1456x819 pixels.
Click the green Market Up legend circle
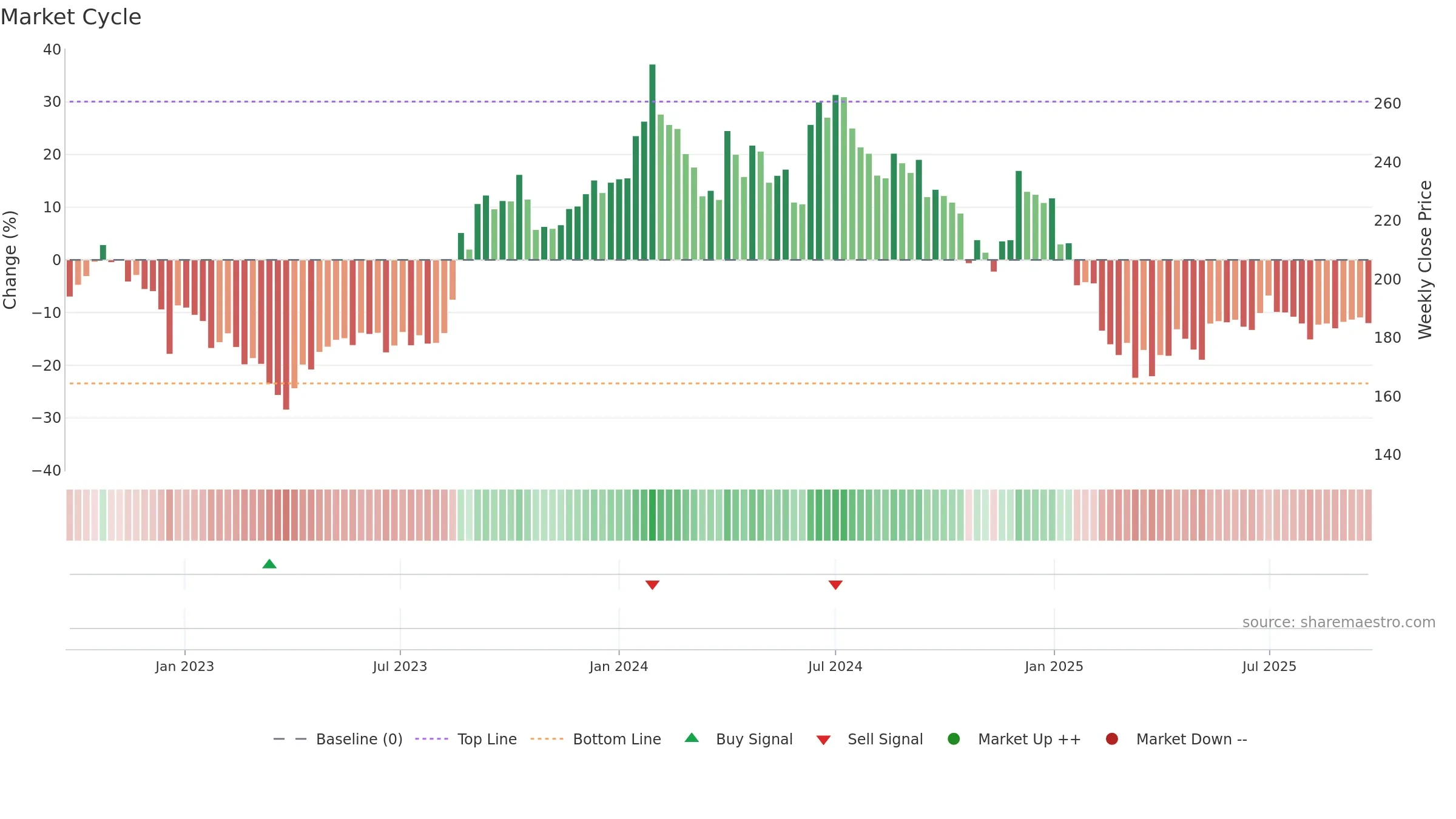click(954, 739)
